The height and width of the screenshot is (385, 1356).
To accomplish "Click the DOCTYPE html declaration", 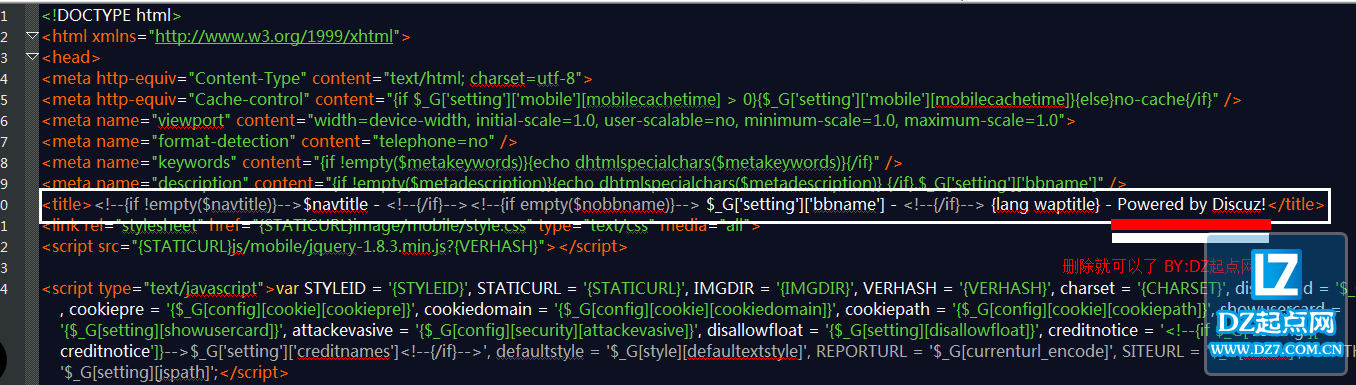I will coord(112,16).
